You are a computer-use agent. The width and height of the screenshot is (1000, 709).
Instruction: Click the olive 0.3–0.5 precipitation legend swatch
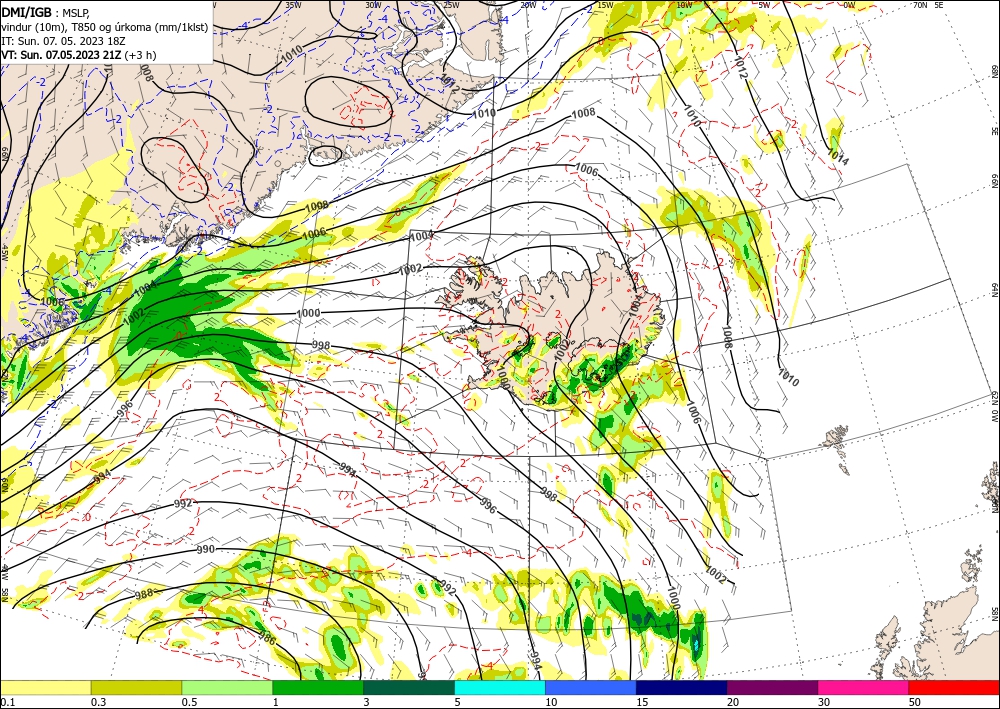pos(136,687)
